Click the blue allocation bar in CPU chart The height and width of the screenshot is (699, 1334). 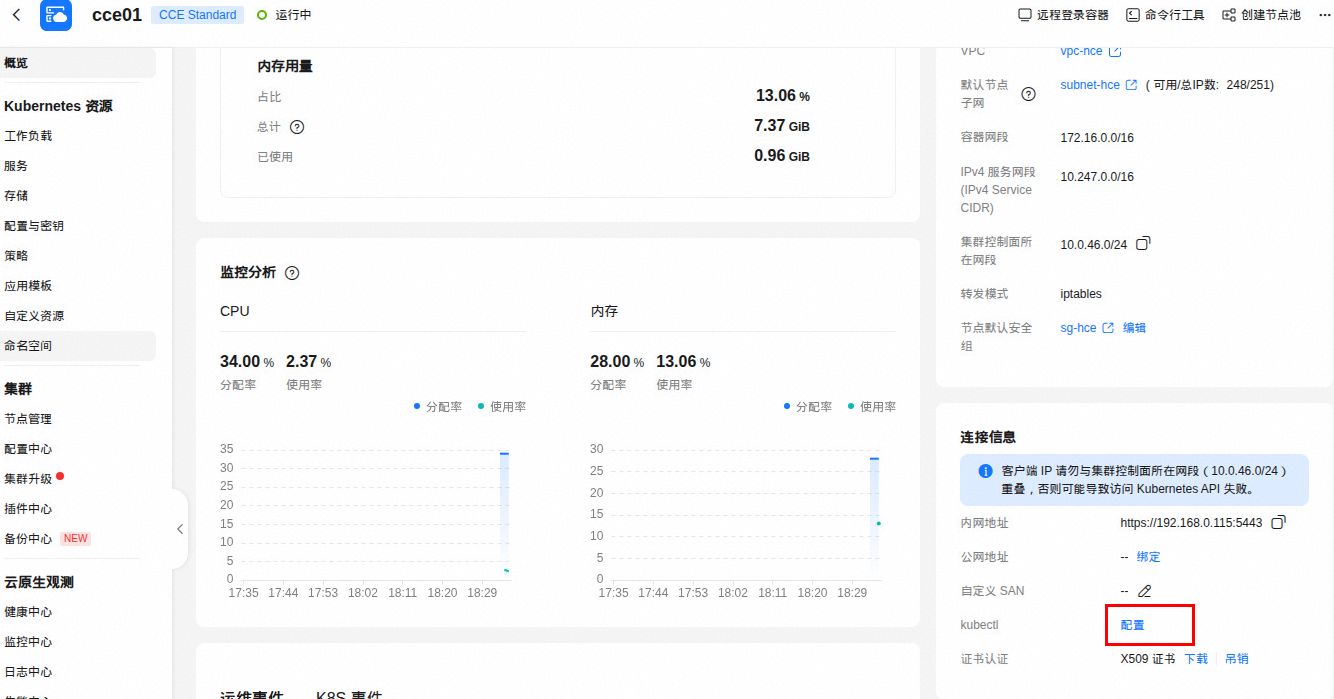(504, 515)
